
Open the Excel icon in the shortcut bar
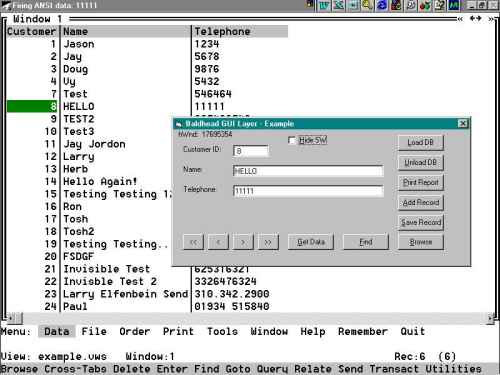339,5
